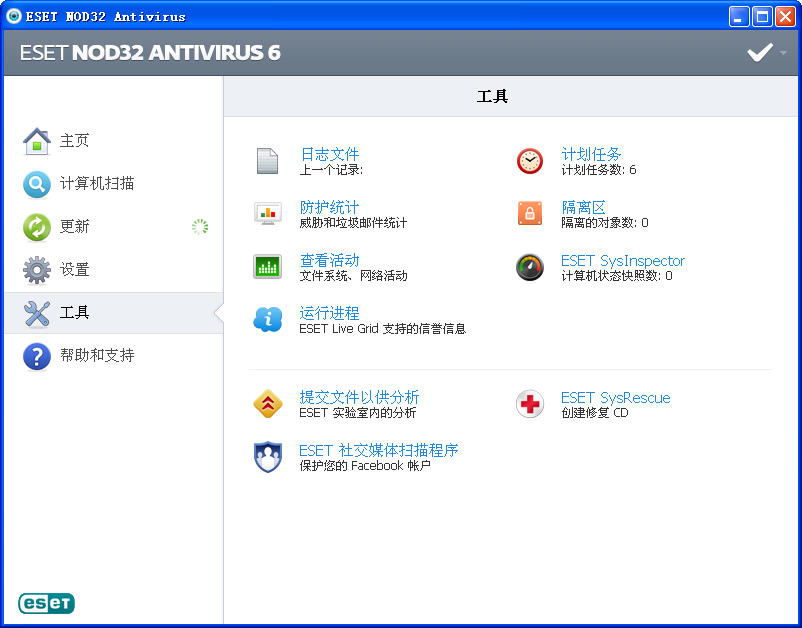Click the SysRescue red cross icon
802x628 pixels.
(x=529, y=404)
